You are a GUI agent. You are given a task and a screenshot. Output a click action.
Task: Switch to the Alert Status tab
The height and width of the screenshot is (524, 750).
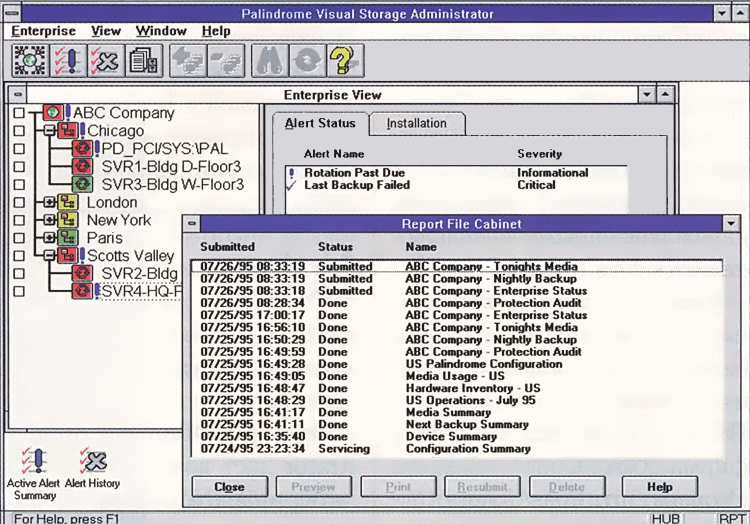(320, 123)
